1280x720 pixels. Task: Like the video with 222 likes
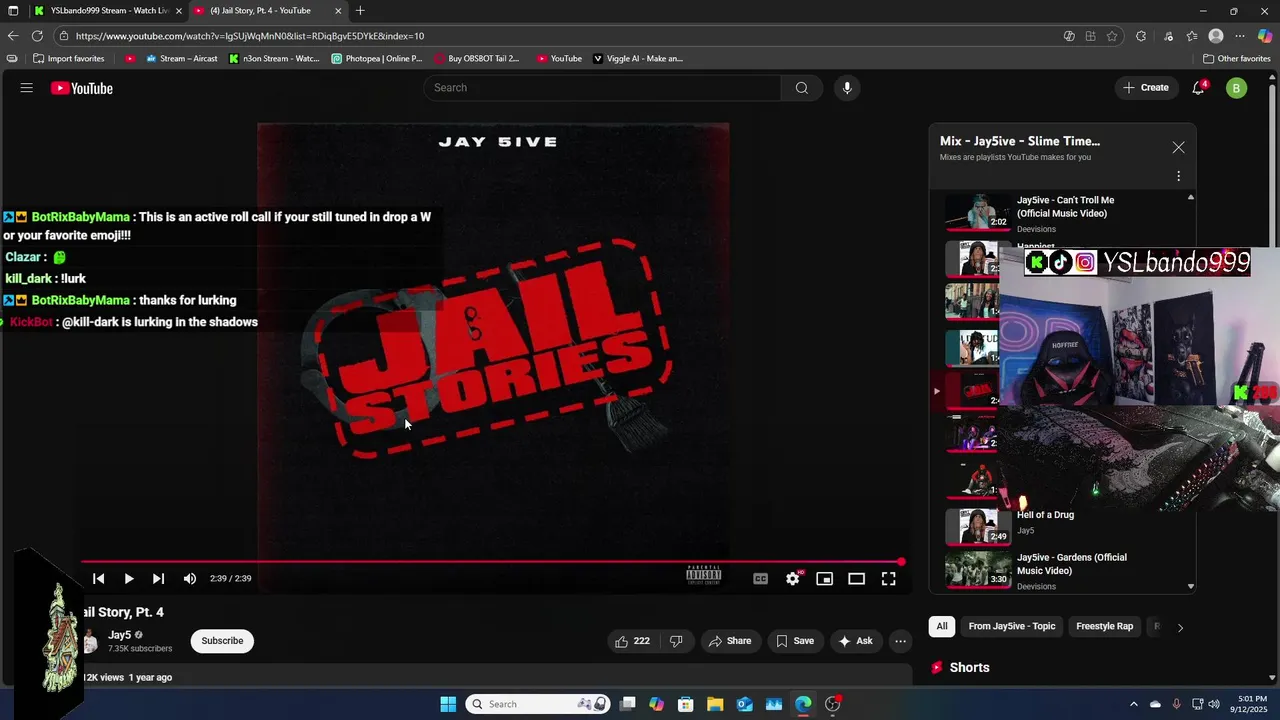(633, 641)
